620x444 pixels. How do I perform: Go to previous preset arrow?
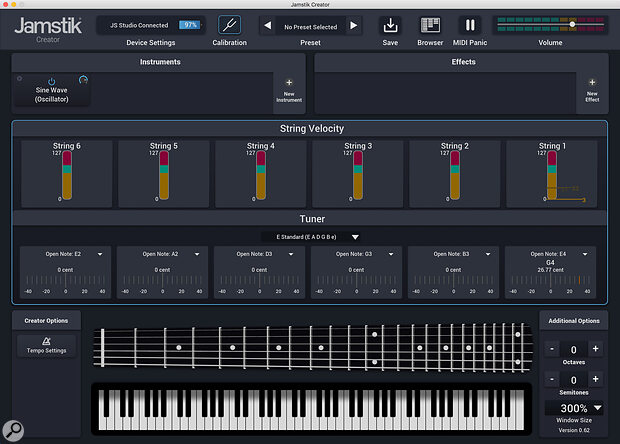268,25
